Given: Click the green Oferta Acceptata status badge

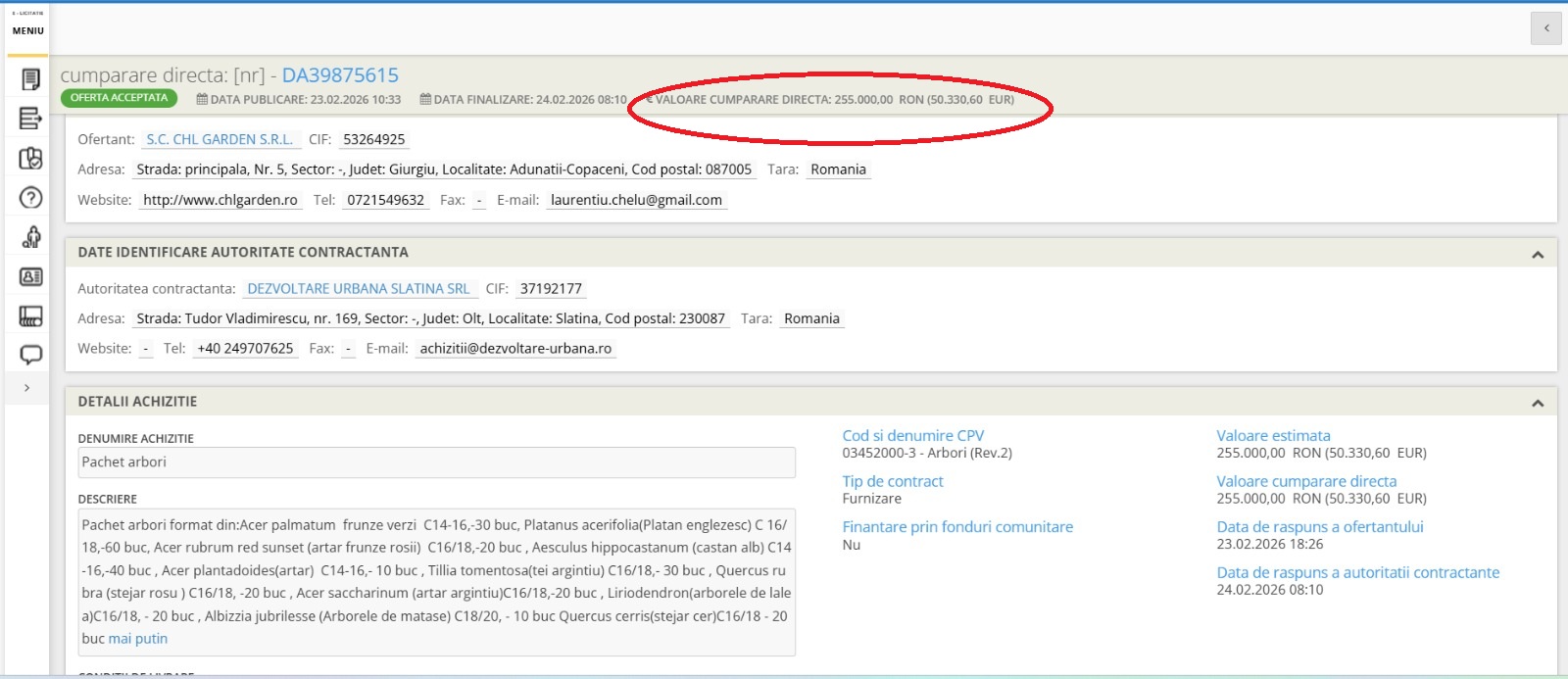Looking at the screenshot, I should coord(119,98).
